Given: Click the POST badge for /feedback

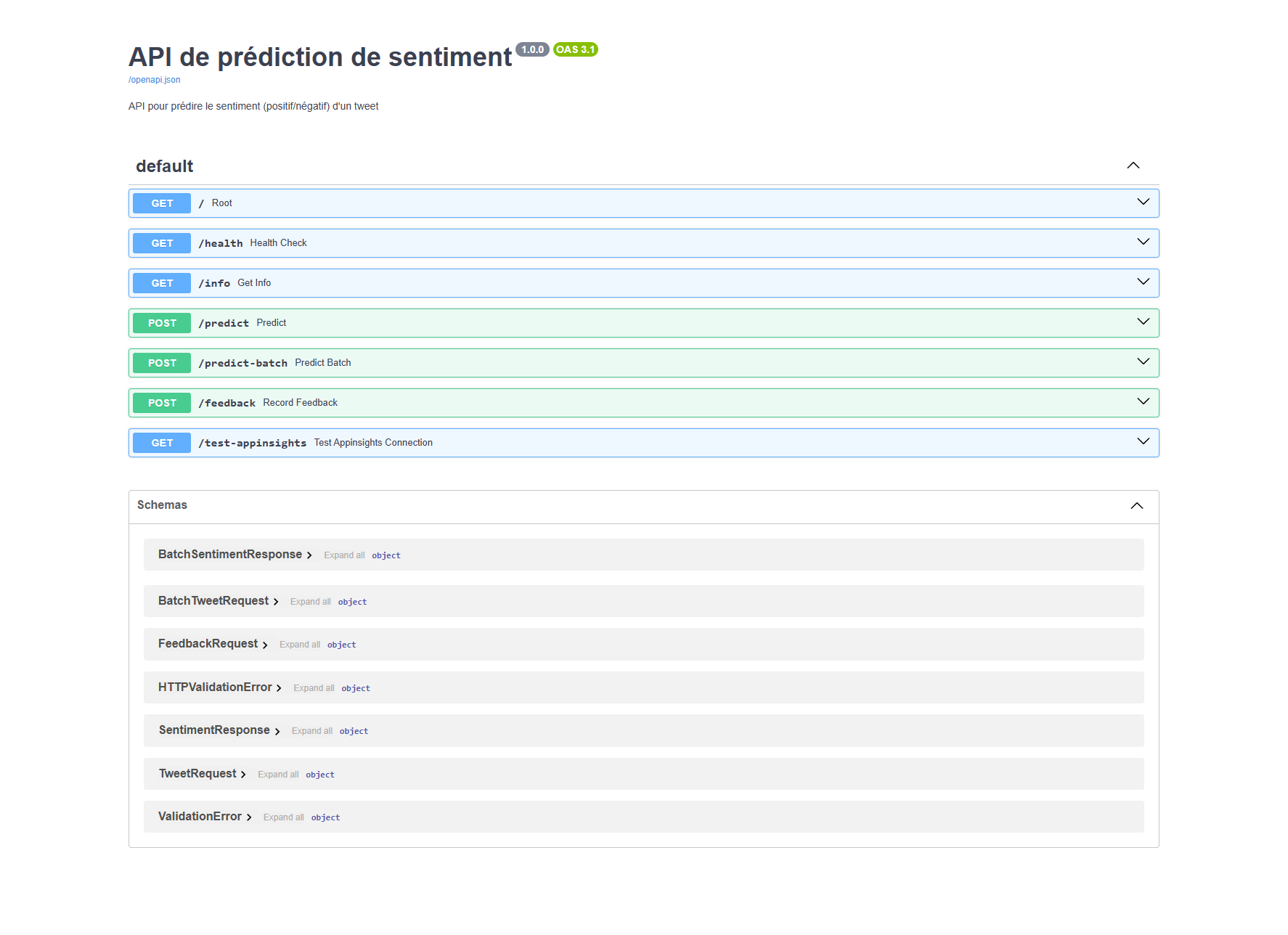Looking at the screenshot, I should click(162, 403).
